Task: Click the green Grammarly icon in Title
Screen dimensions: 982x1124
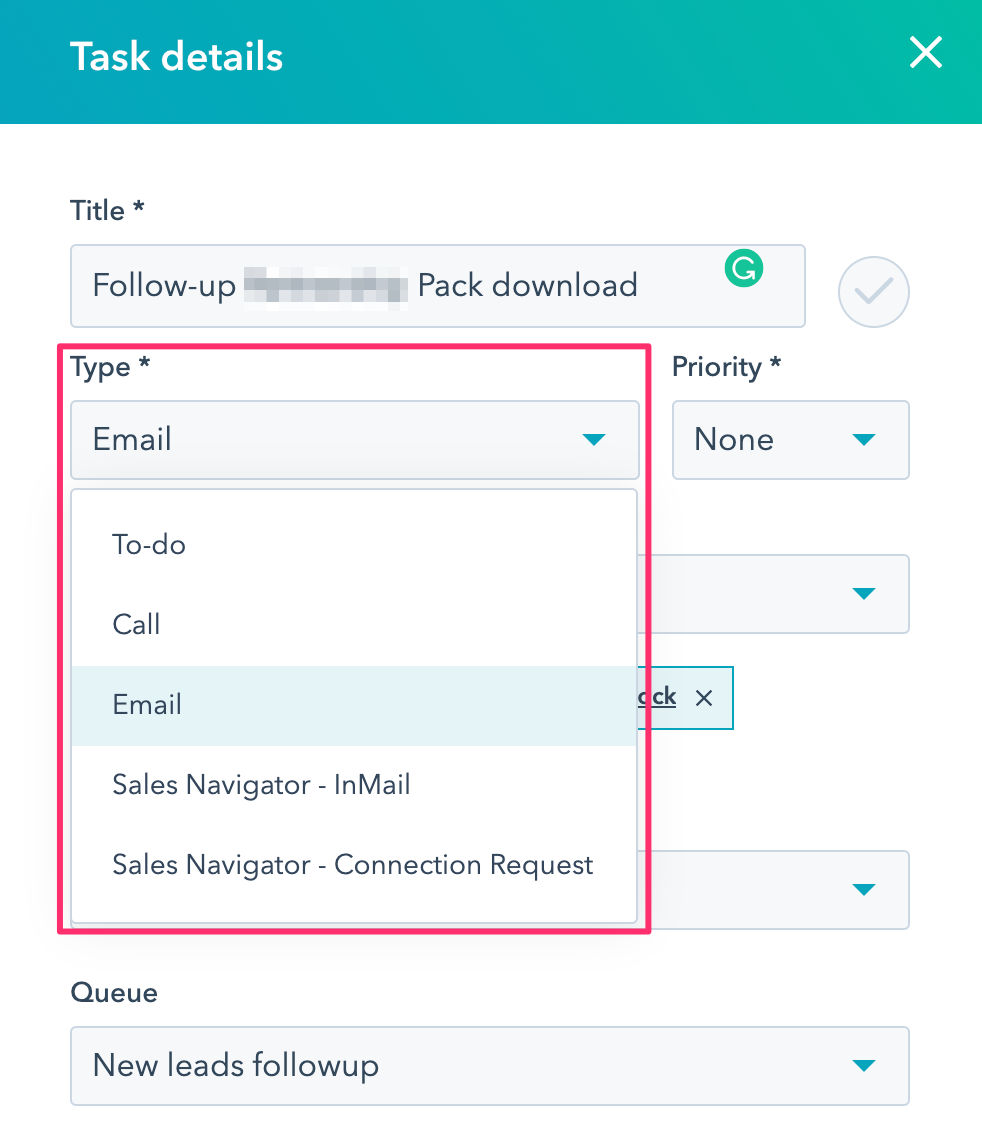Action: 745,268
